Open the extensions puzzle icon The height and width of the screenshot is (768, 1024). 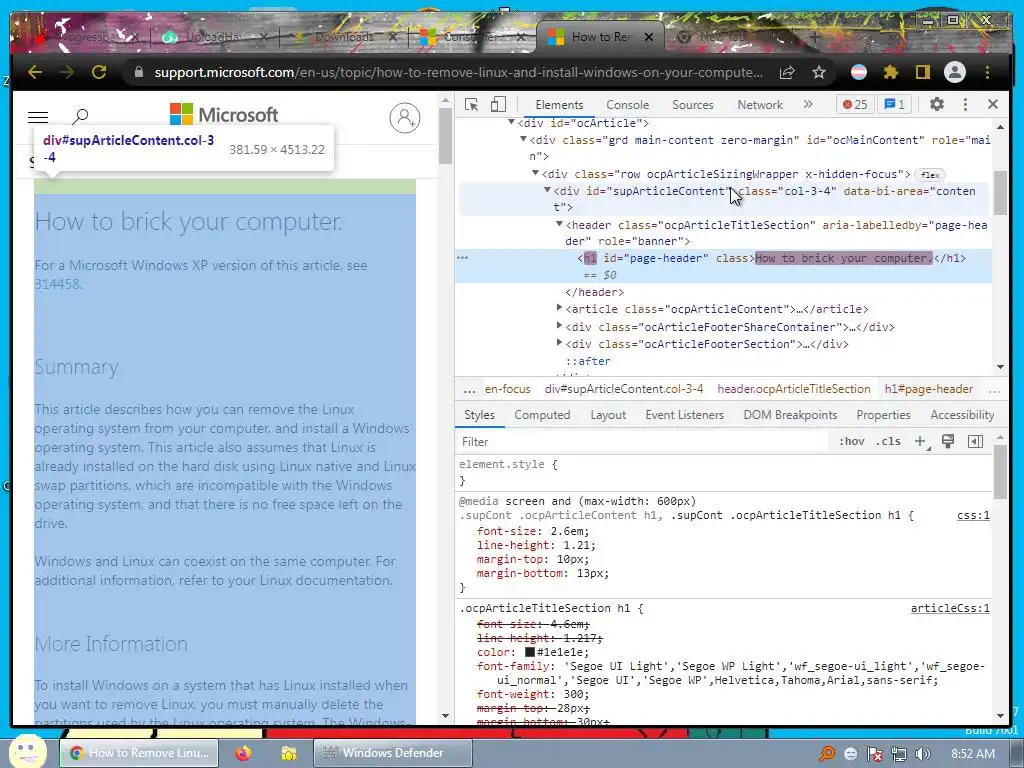coord(891,72)
